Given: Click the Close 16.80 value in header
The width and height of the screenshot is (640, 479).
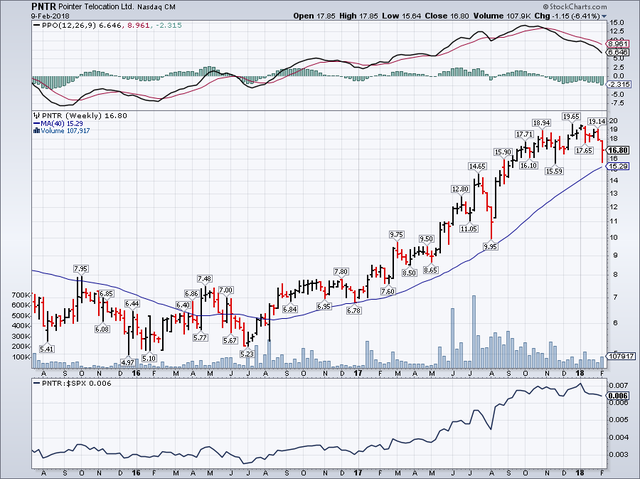Looking at the screenshot, I should click(447, 16).
